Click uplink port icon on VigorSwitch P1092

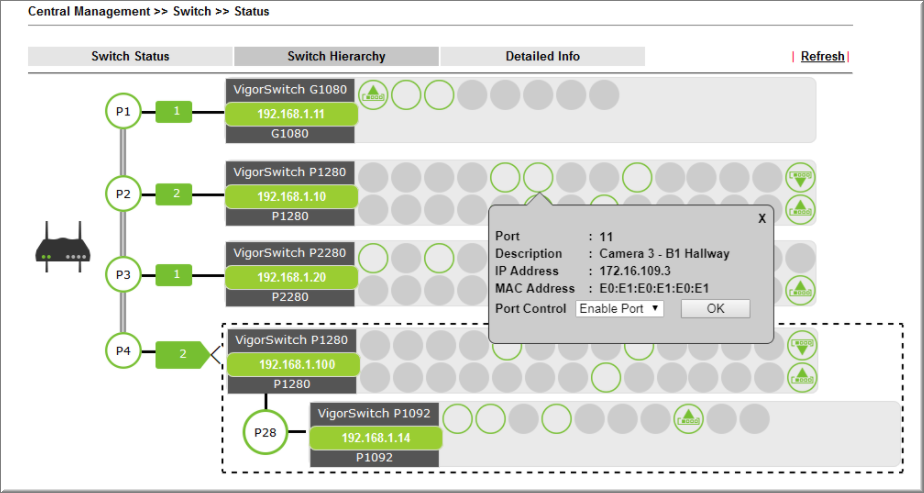click(688, 419)
